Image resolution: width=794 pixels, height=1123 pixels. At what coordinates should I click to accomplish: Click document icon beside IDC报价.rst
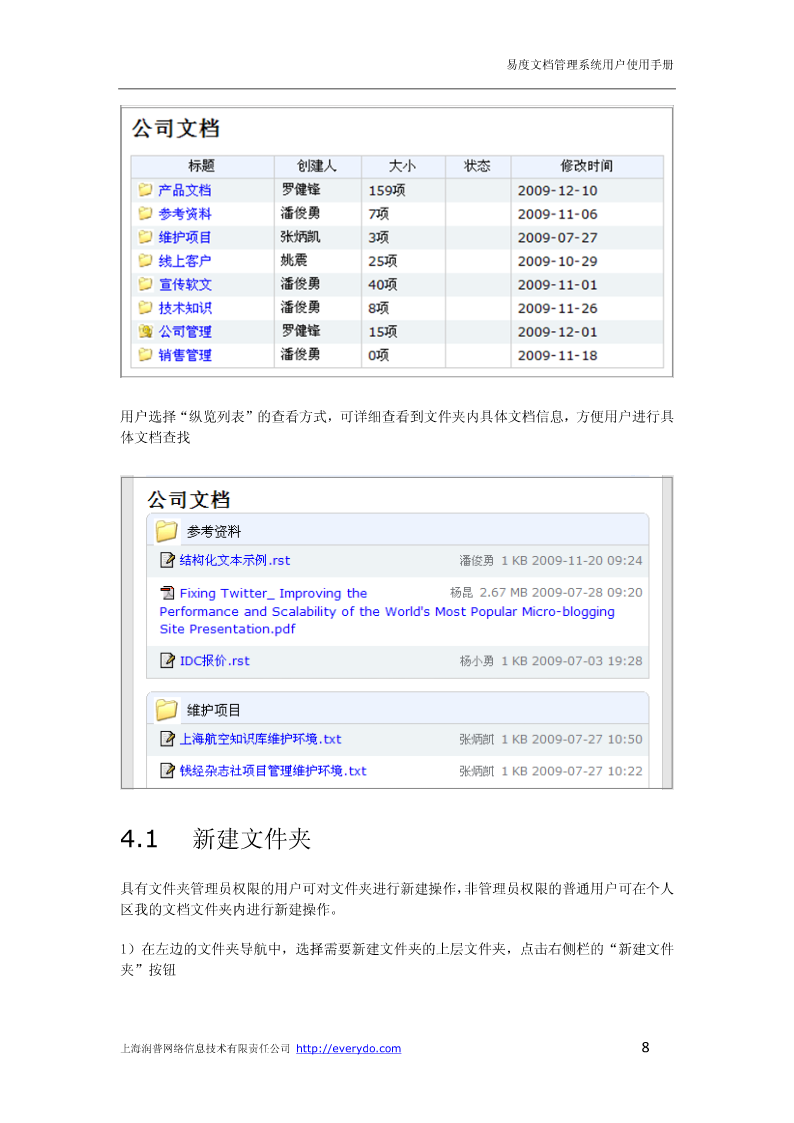coord(167,660)
